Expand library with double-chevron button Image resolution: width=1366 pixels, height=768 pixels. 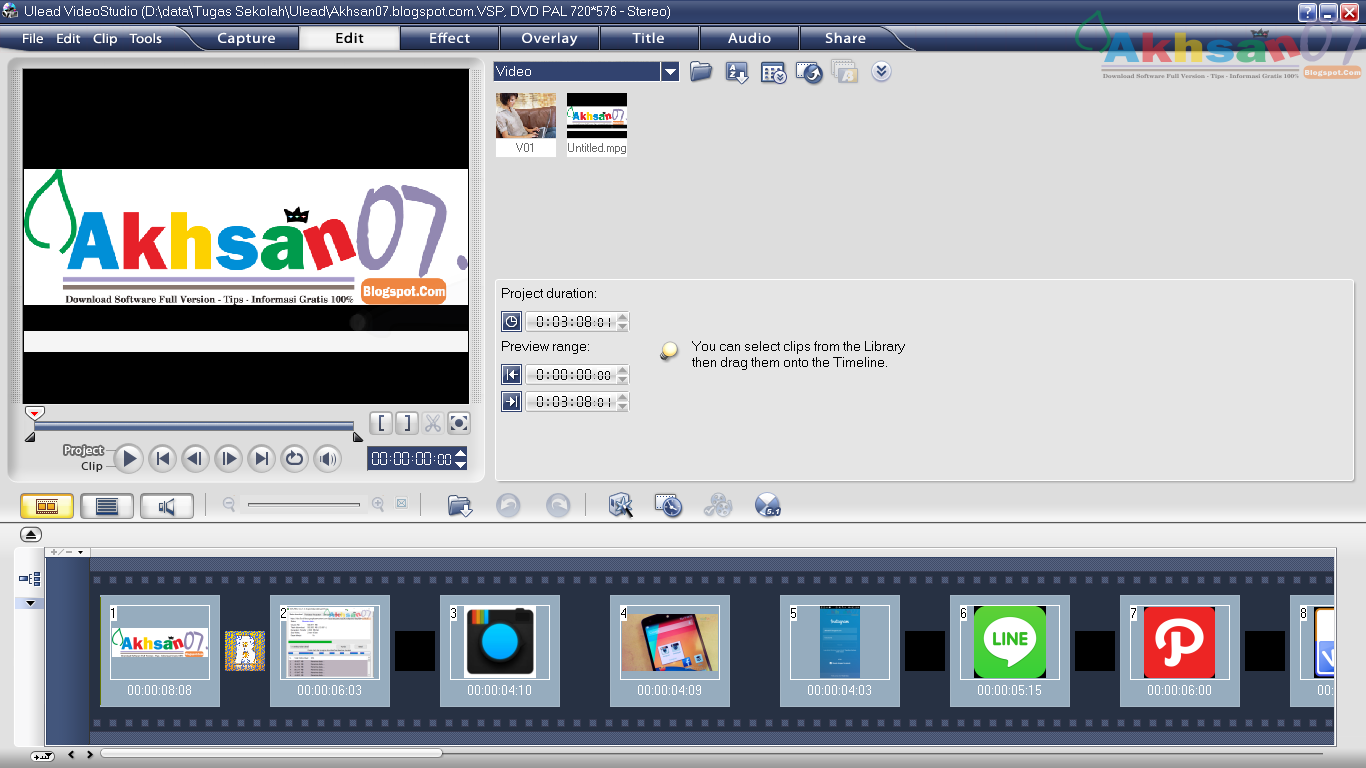[x=881, y=71]
